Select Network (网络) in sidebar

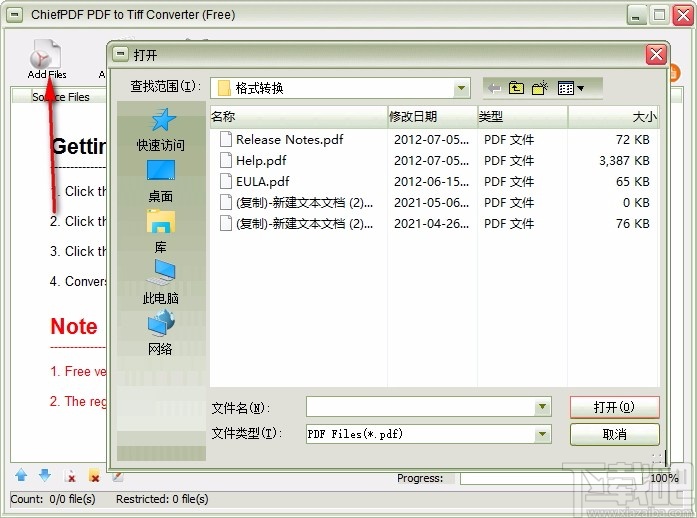tap(161, 333)
